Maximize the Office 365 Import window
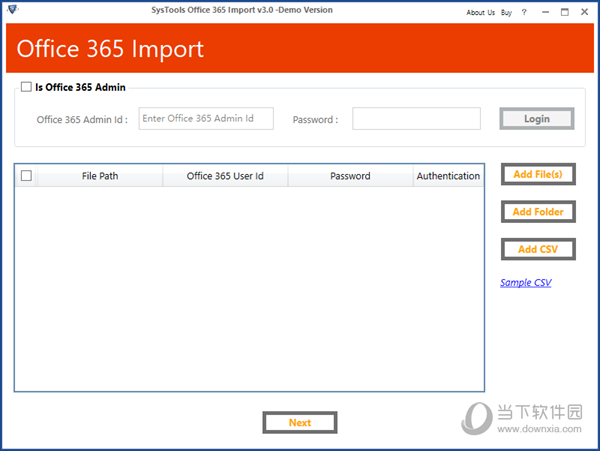 point(564,12)
